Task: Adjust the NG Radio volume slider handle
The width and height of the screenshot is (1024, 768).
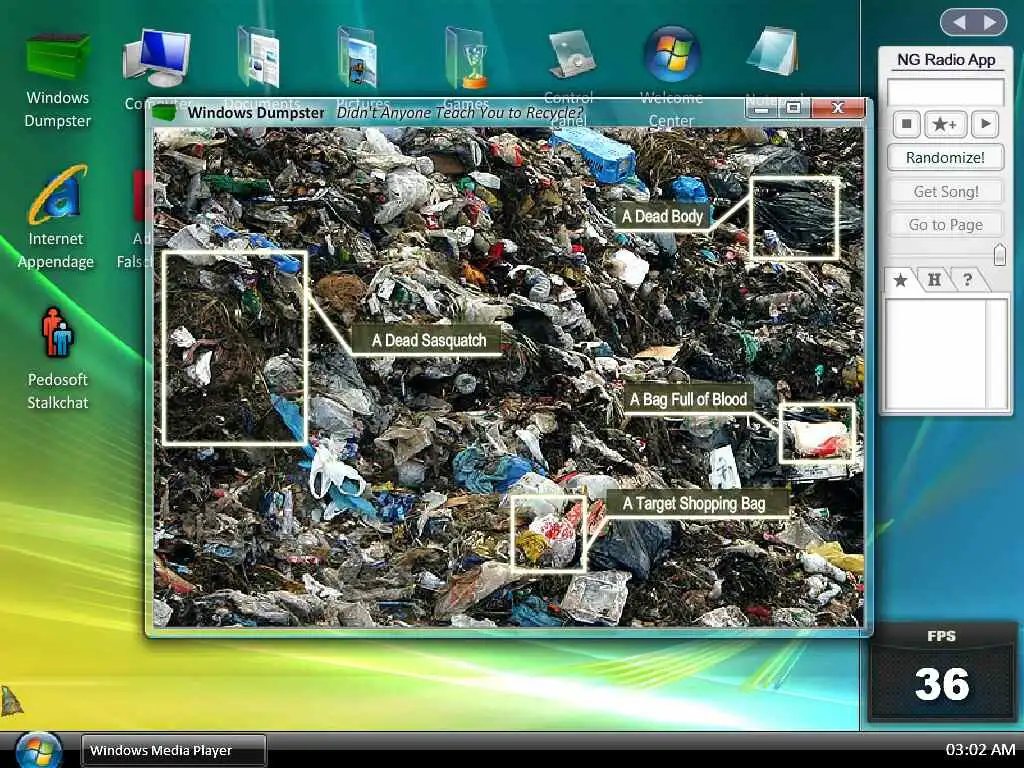Action: pos(999,254)
